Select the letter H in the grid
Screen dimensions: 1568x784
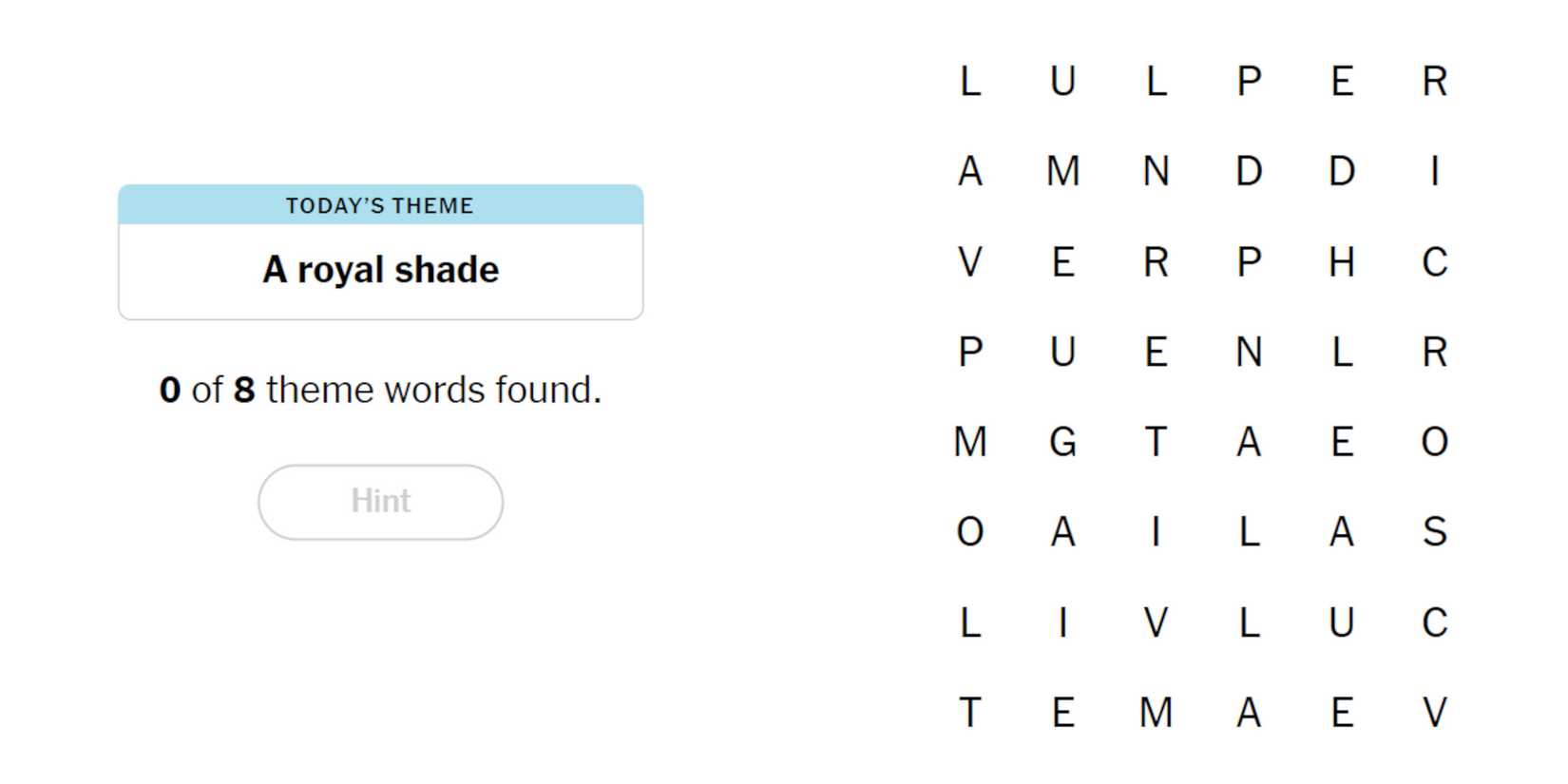pos(1341,261)
